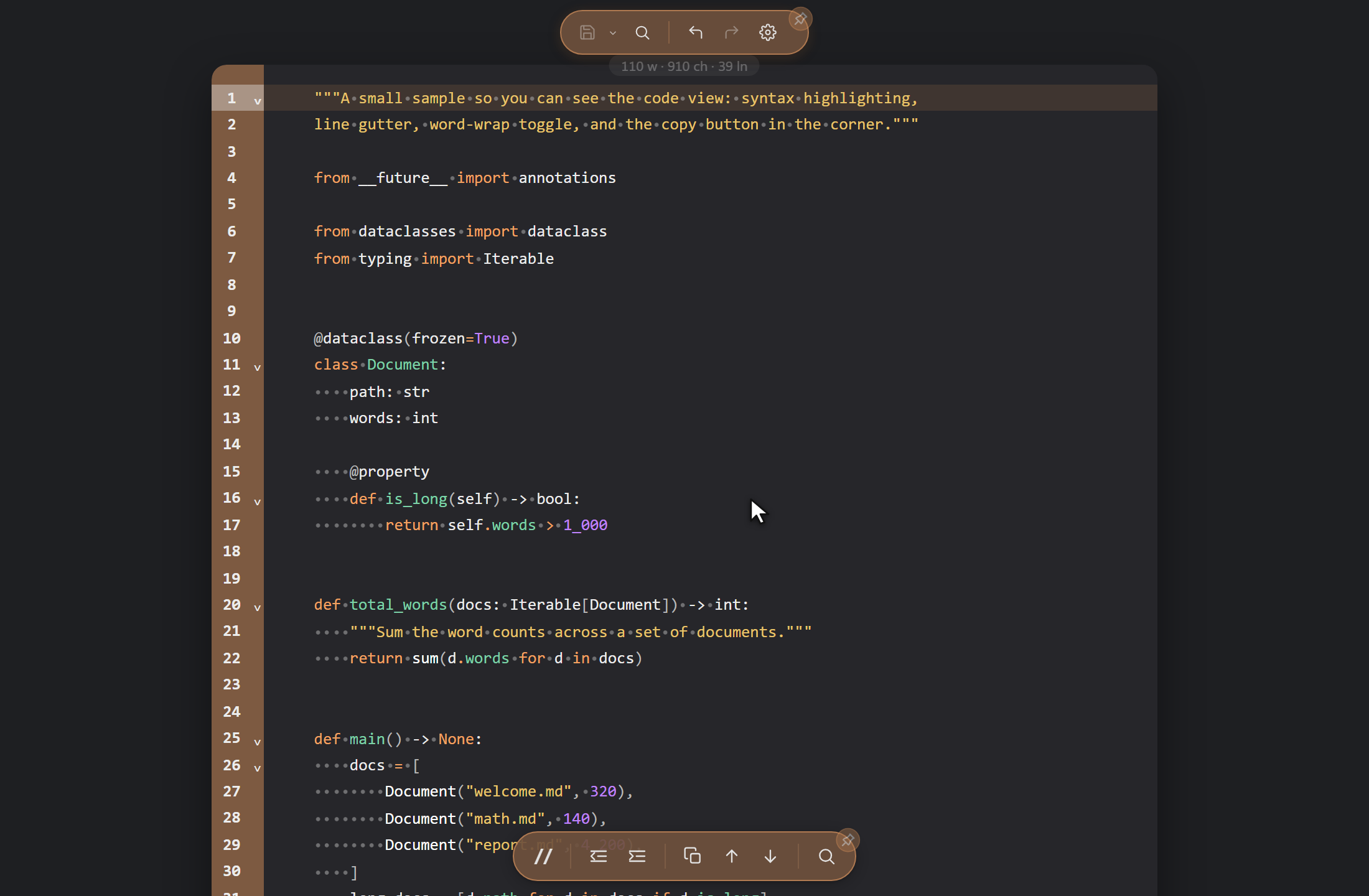Click the number 320 on line 27

tap(603, 791)
